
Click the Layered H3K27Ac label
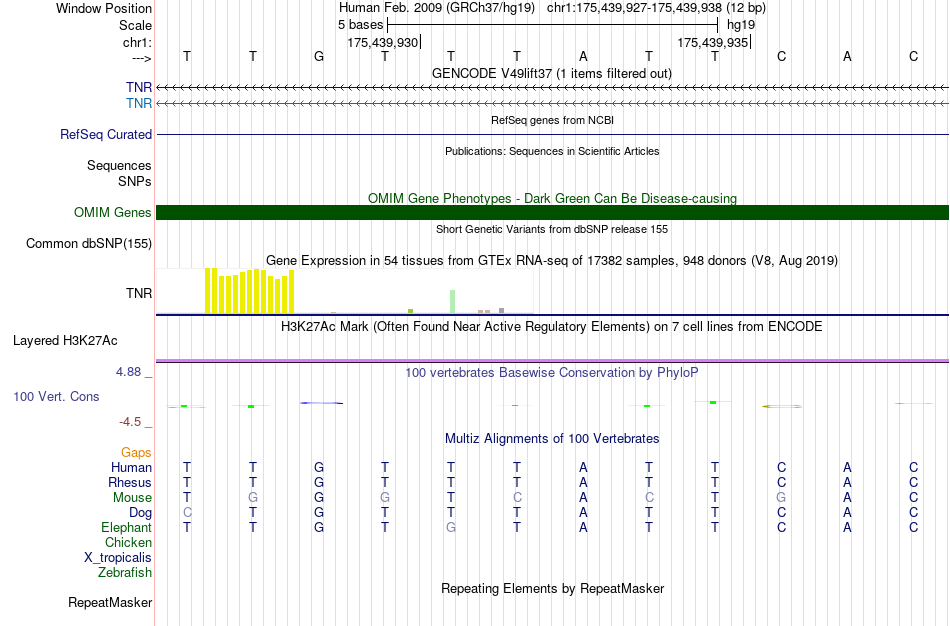pyautogui.click(x=65, y=341)
